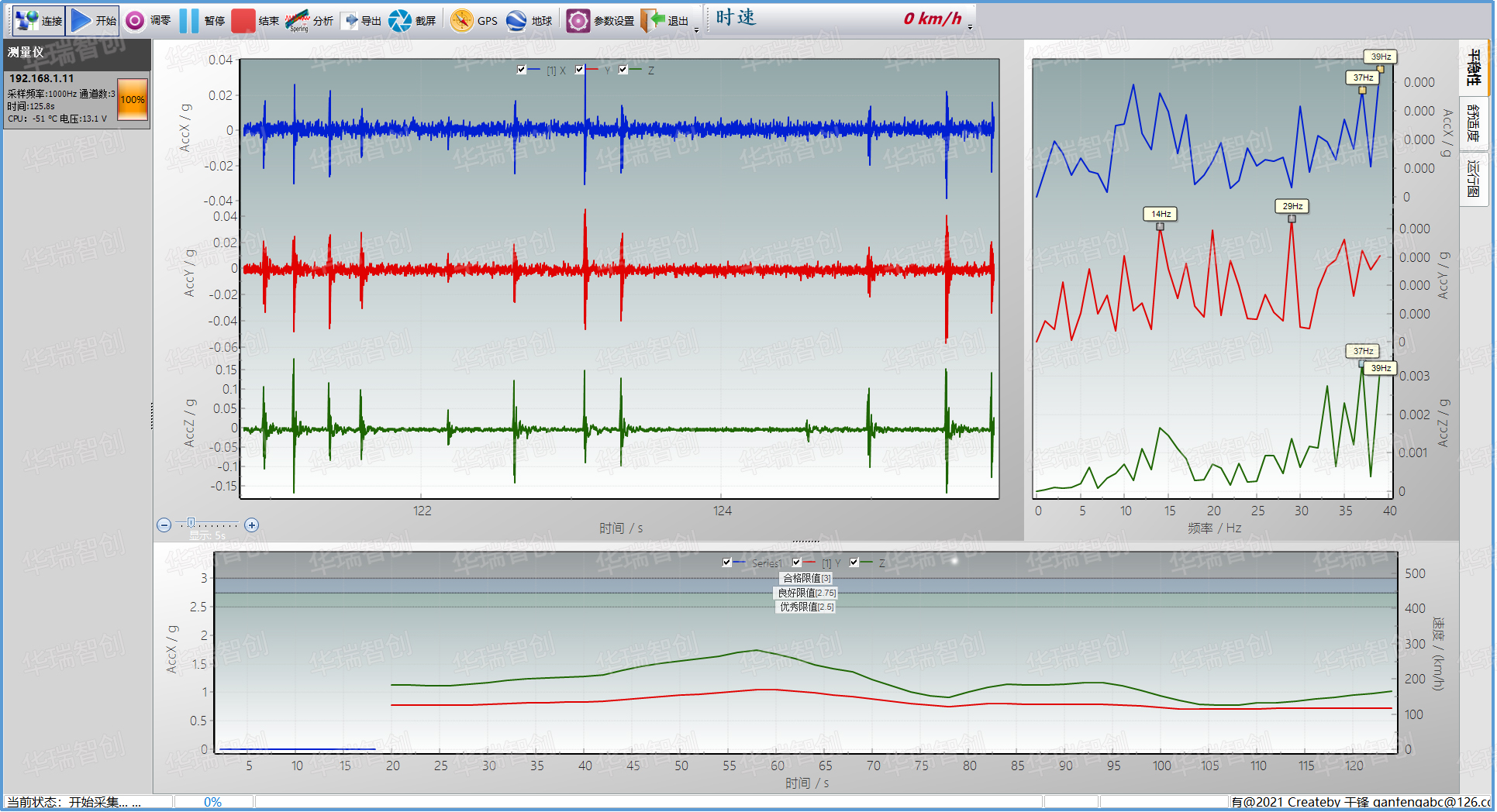Viewport: 1497px width, 812px height.
Task: Open 参数设置 parameter settings
Action: coord(599,20)
